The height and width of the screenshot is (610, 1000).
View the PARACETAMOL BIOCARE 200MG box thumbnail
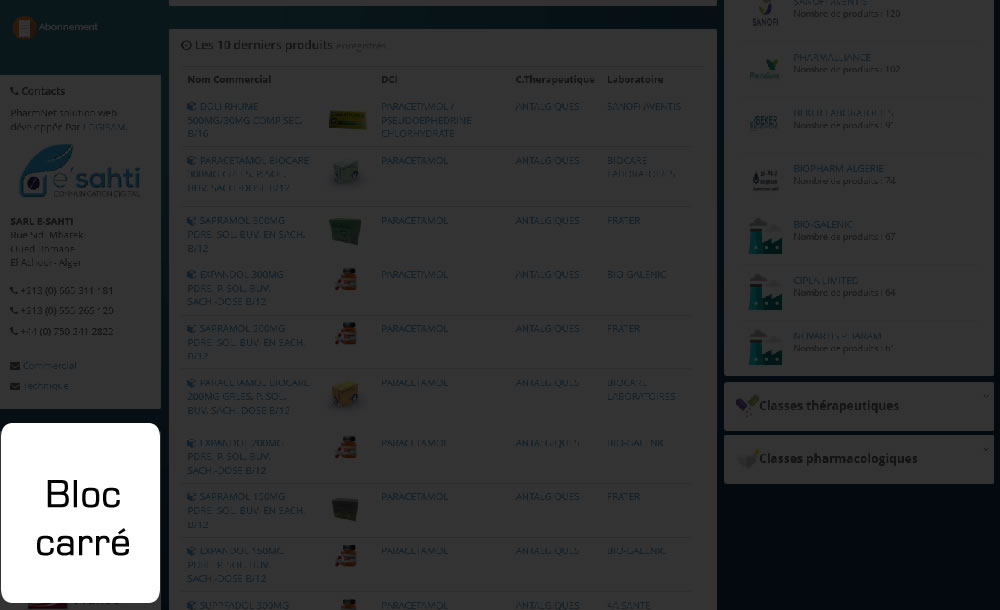[x=345, y=393]
